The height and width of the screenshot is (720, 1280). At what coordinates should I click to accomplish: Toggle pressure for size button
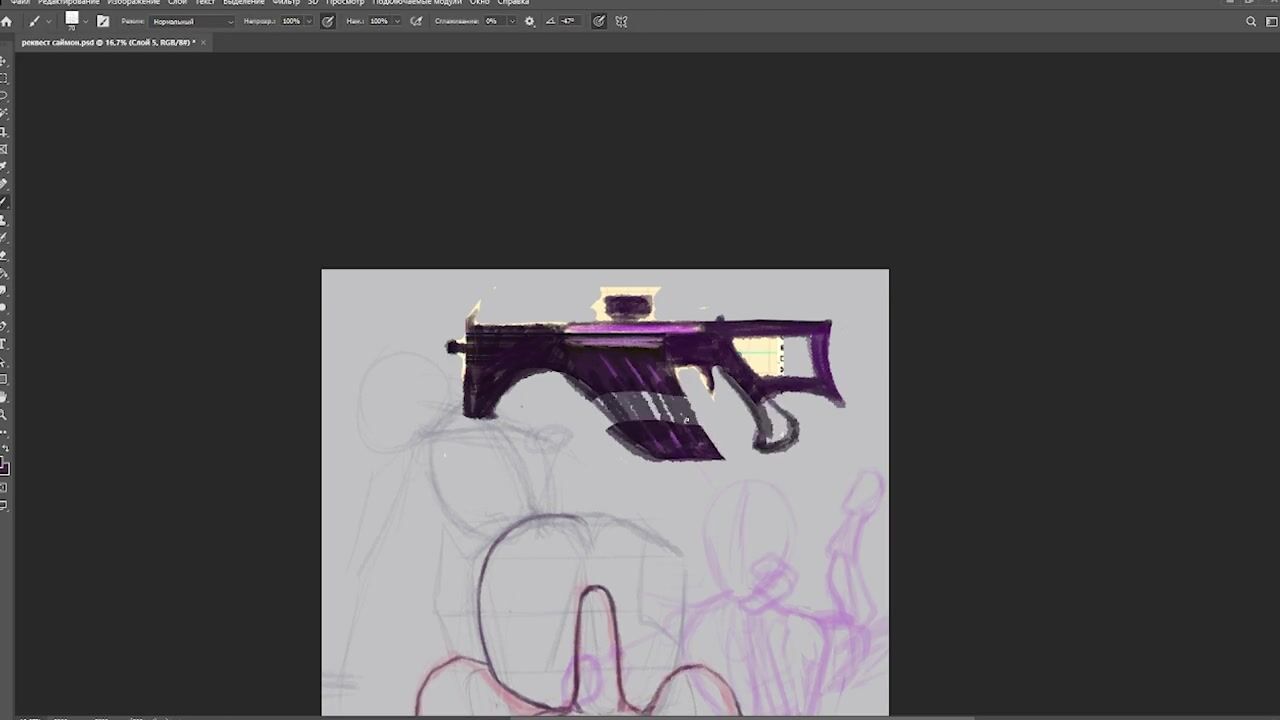(x=598, y=21)
